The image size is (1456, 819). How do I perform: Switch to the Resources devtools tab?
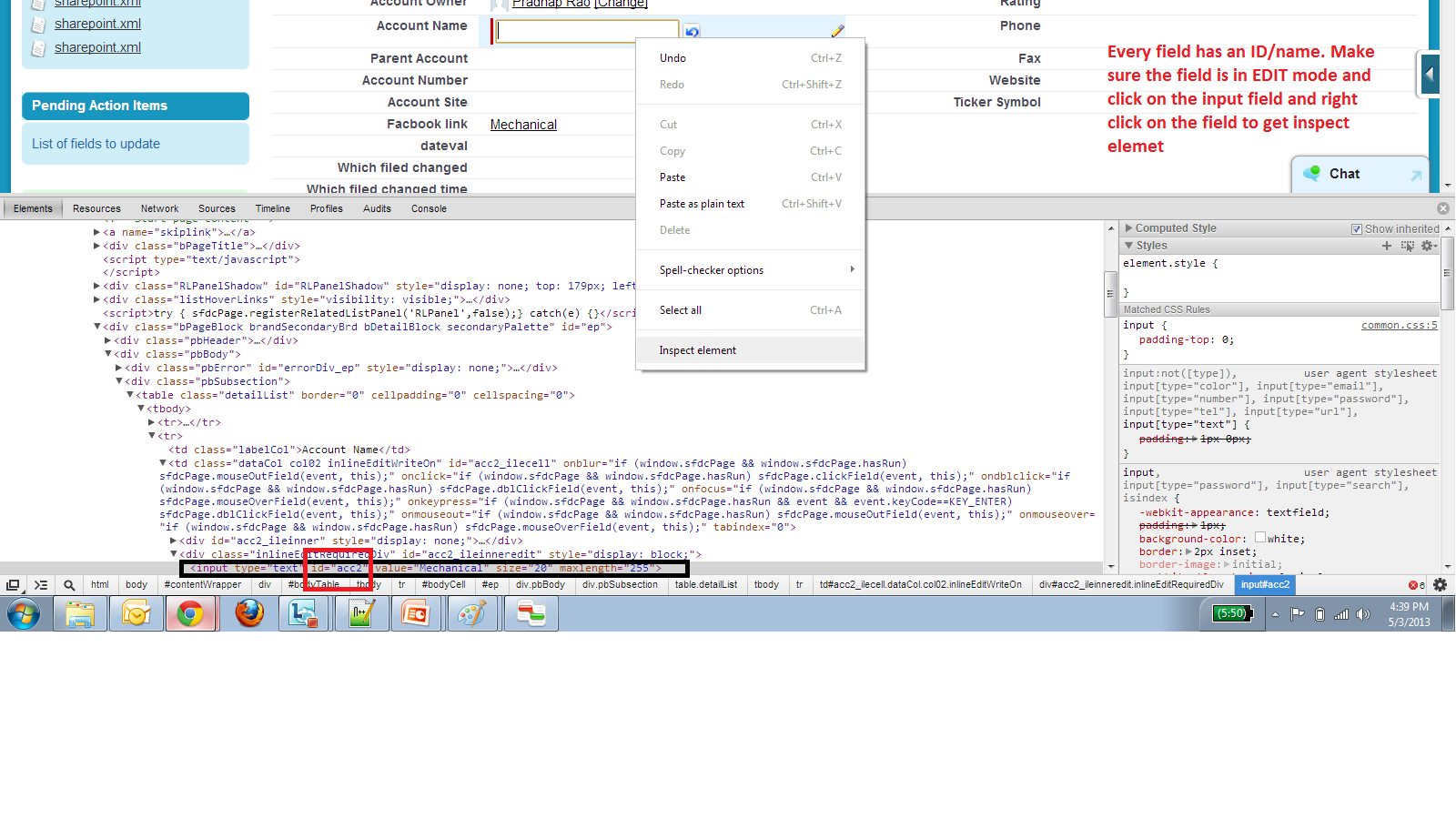point(96,208)
